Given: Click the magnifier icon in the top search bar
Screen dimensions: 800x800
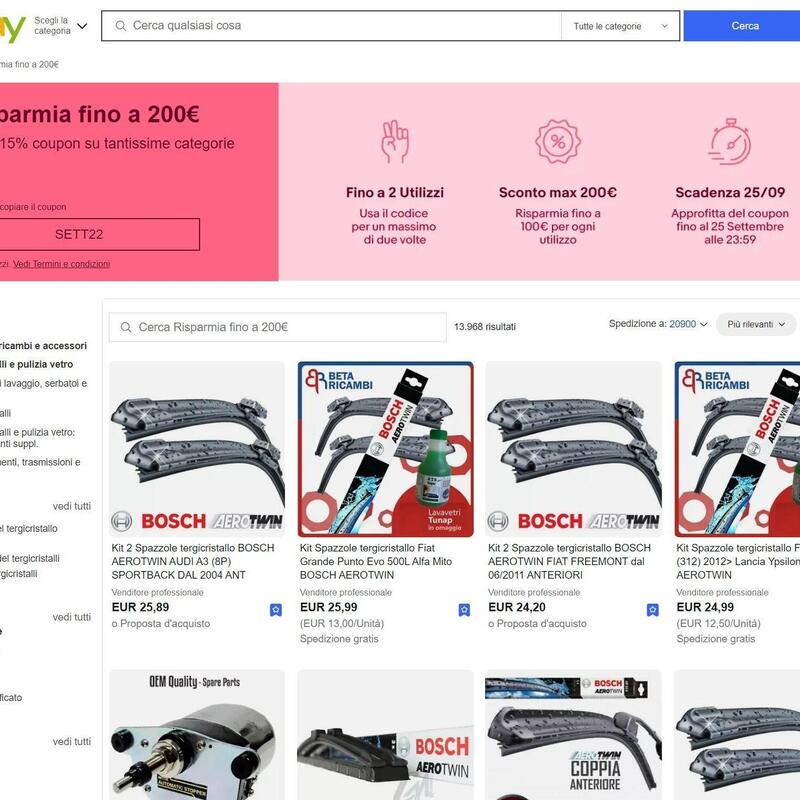Looking at the screenshot, I should tap(120, 26).
